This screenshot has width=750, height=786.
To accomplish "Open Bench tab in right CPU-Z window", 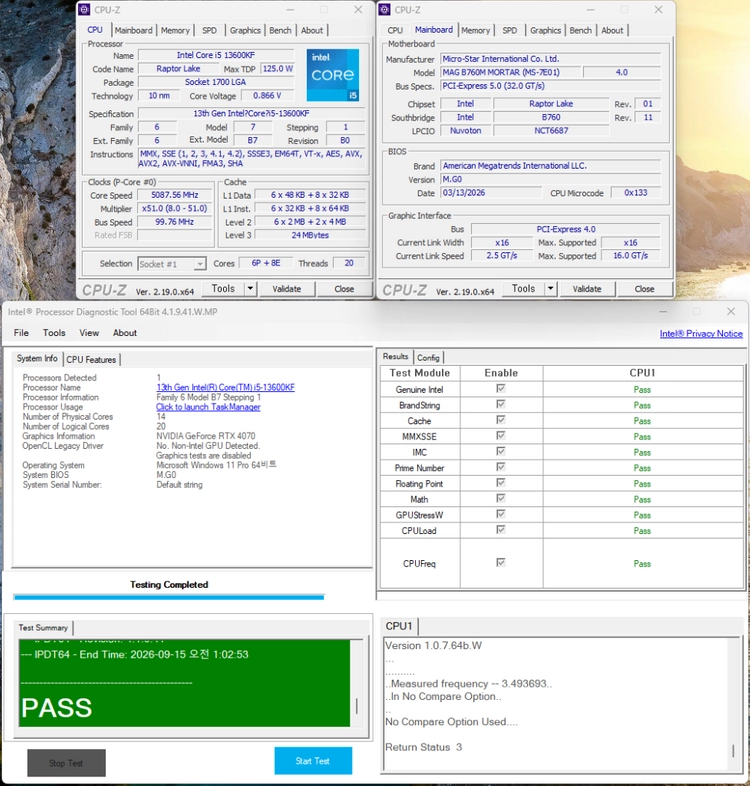I will (581, 30).
